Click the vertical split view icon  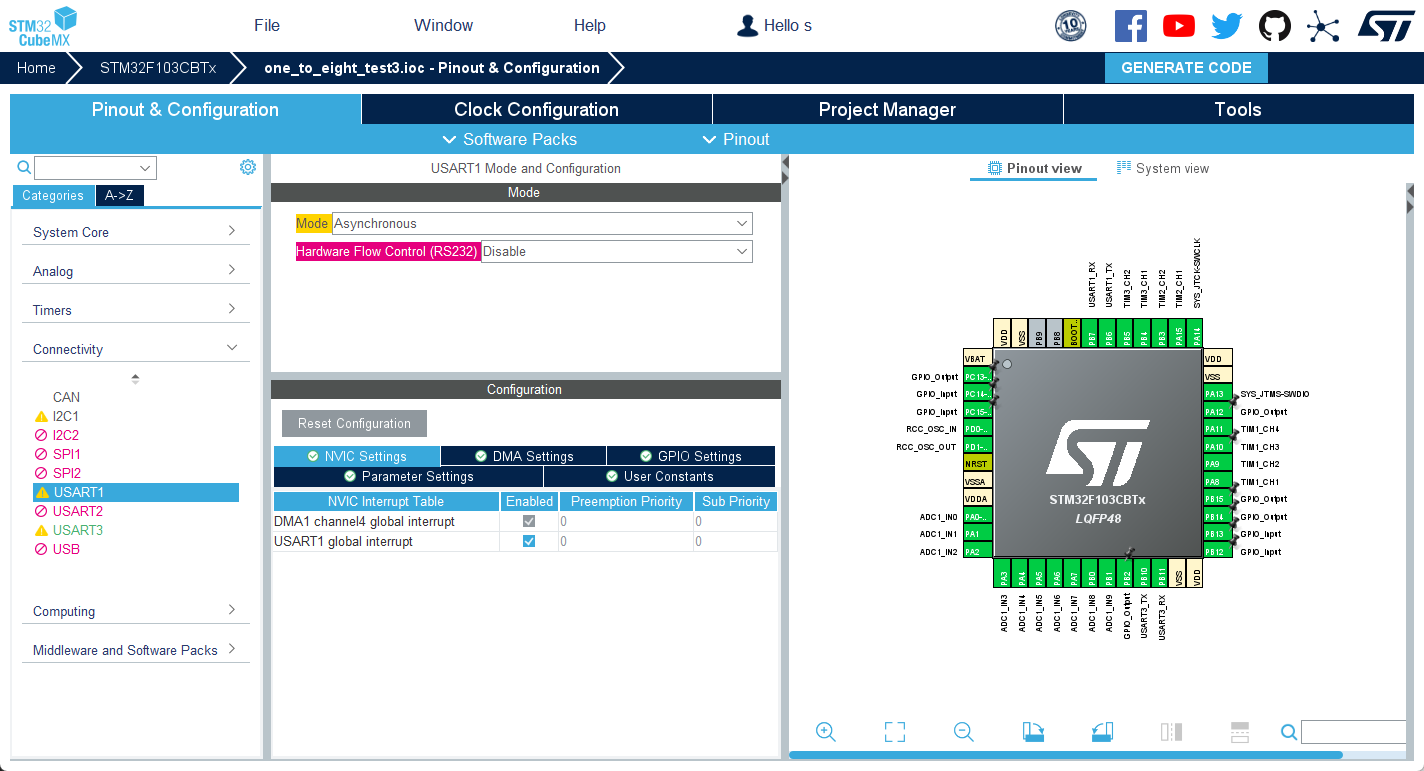click(1171, 732)
